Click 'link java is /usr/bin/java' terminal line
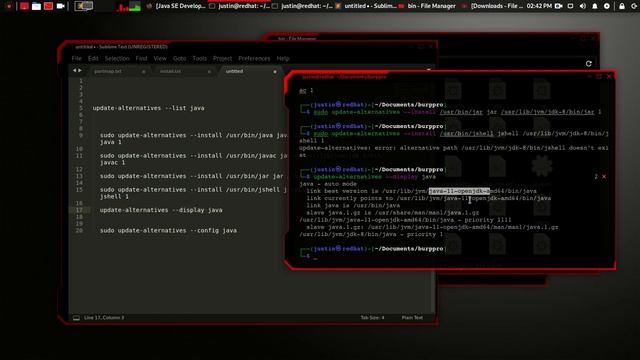640x360 pixels. coord(353,205)
